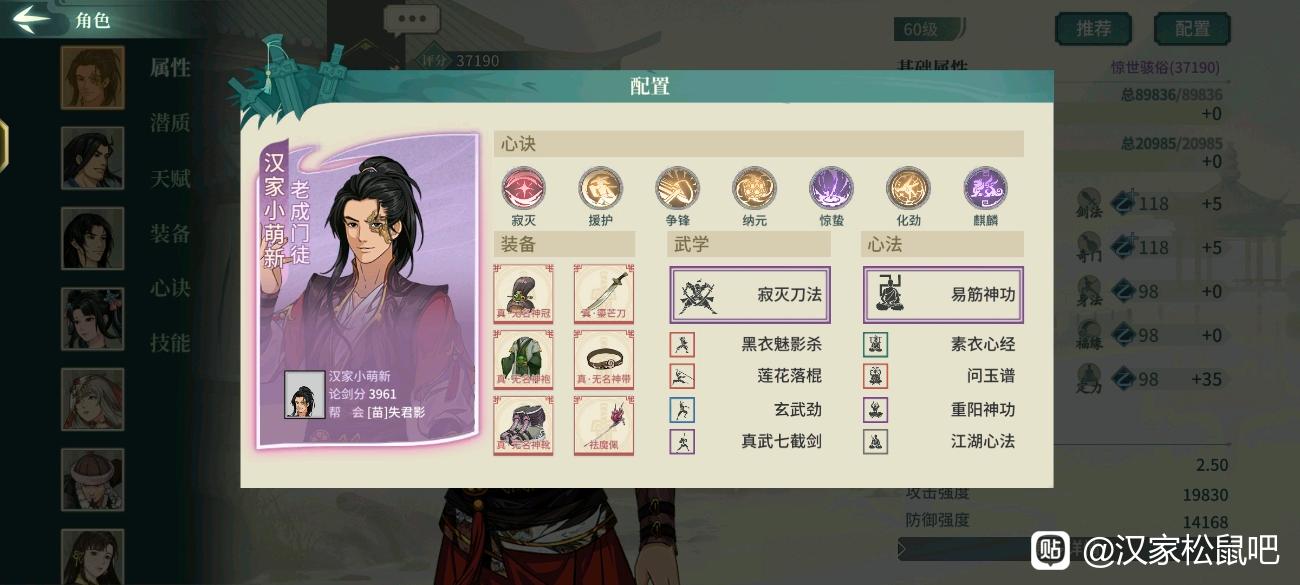Switch to the 心诀 sidebar tab
Screen dimensions: 1300x585
(x=170, y=288)
